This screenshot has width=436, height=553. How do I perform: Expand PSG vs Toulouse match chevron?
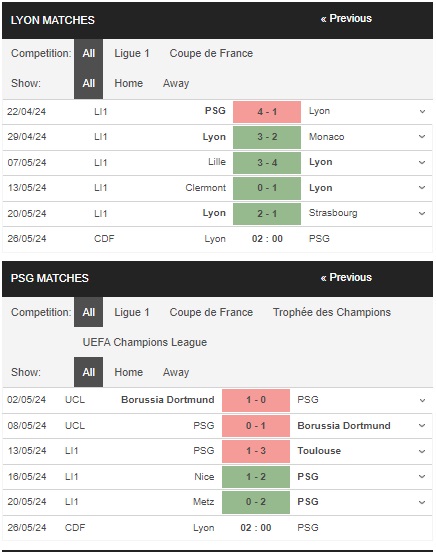click(x=422, y=451)
